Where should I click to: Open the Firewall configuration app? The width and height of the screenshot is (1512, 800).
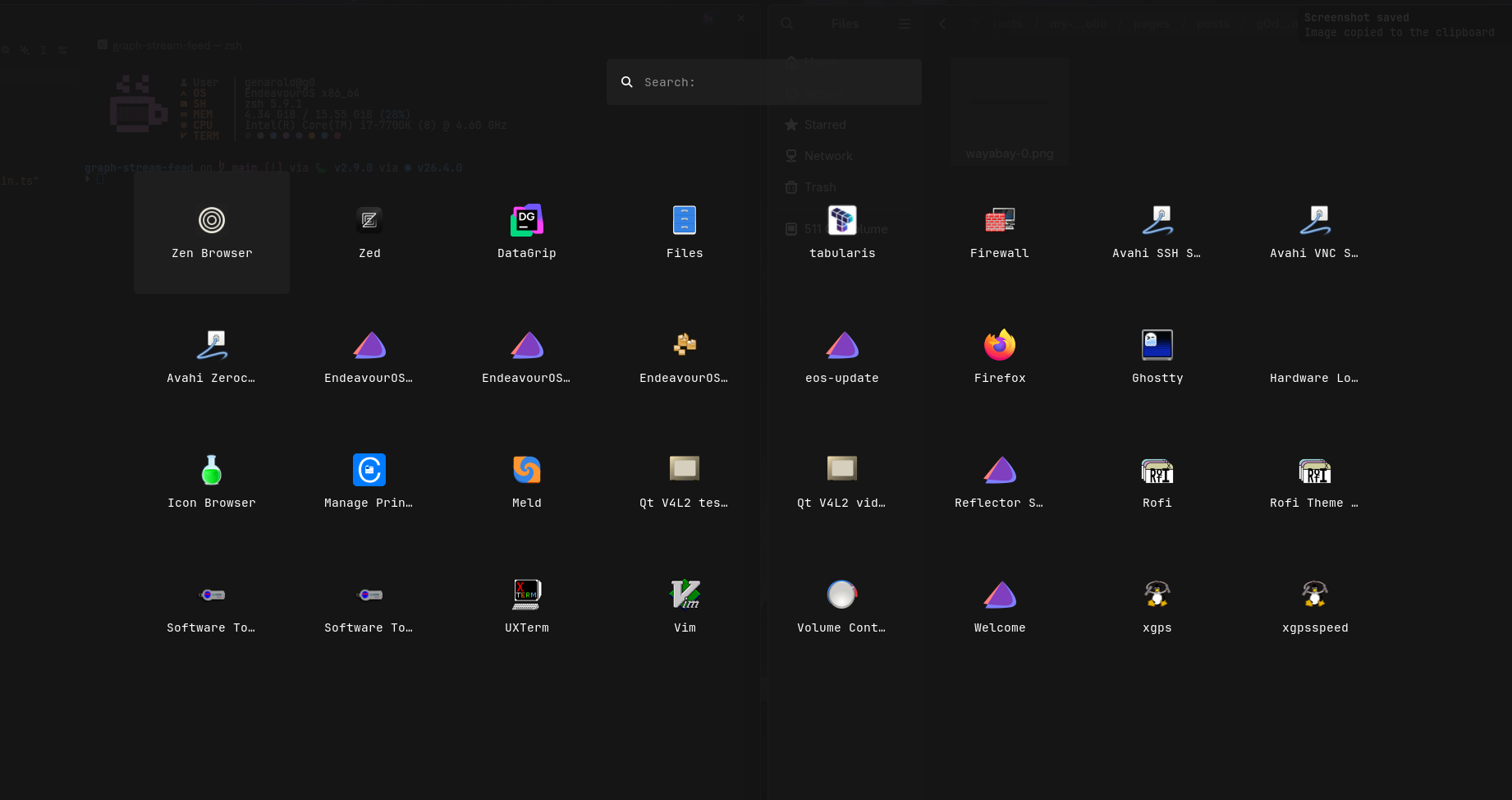point(1000,233)
